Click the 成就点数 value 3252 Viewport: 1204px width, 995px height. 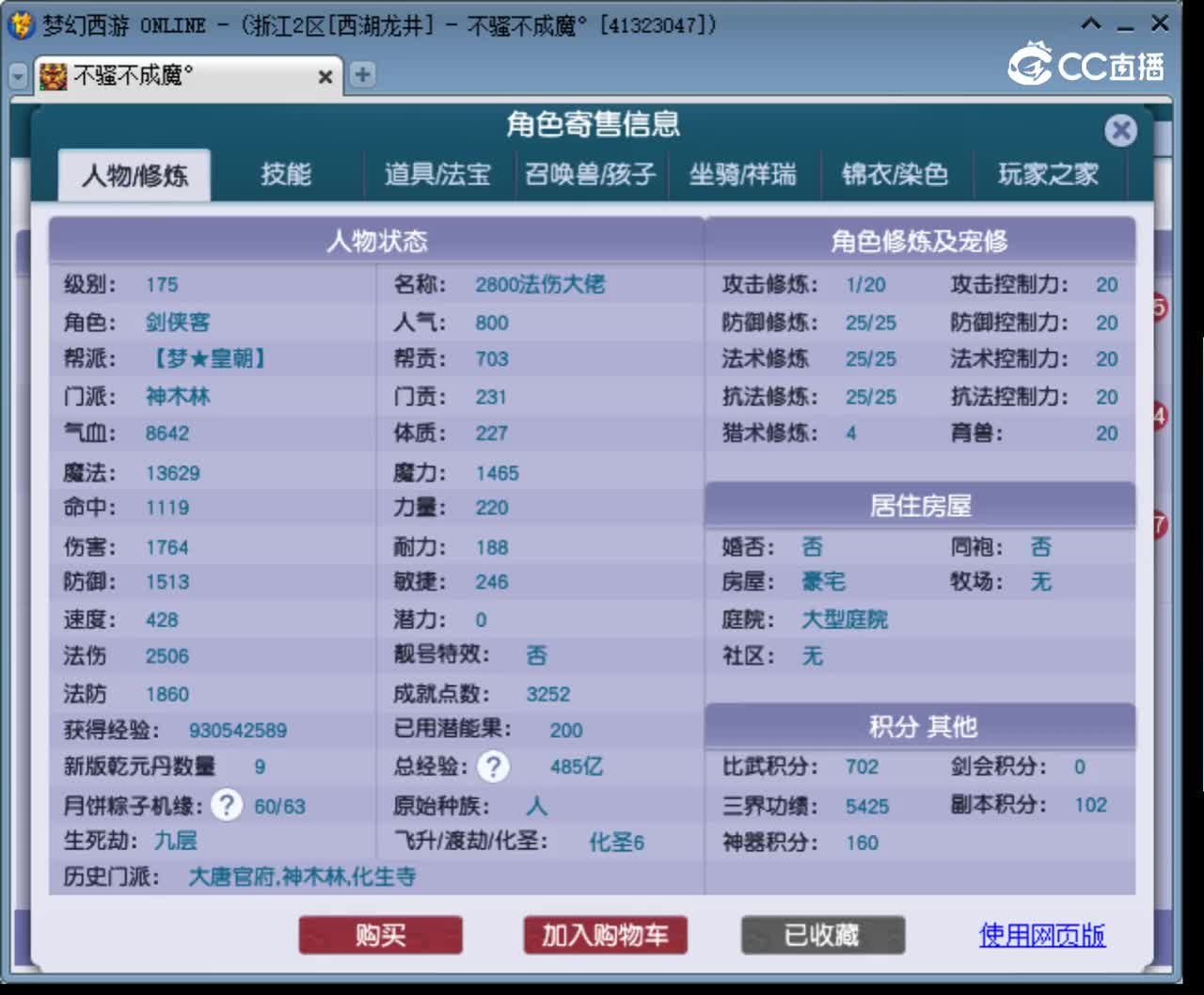coord(548,694)
